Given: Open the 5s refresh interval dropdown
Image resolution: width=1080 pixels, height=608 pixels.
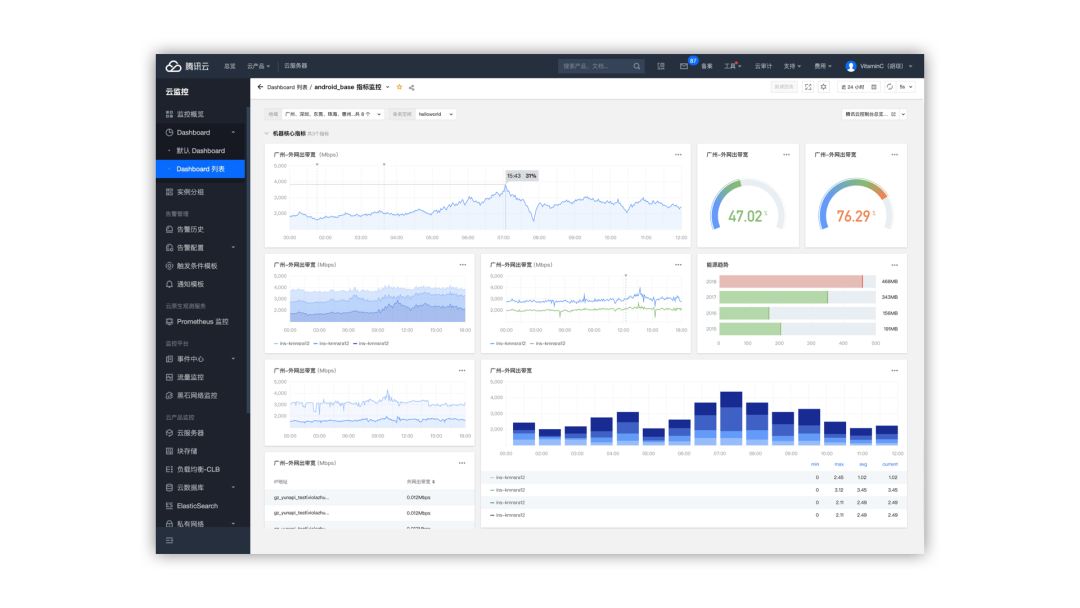Looking at the screenshot, I should [906, 87].
